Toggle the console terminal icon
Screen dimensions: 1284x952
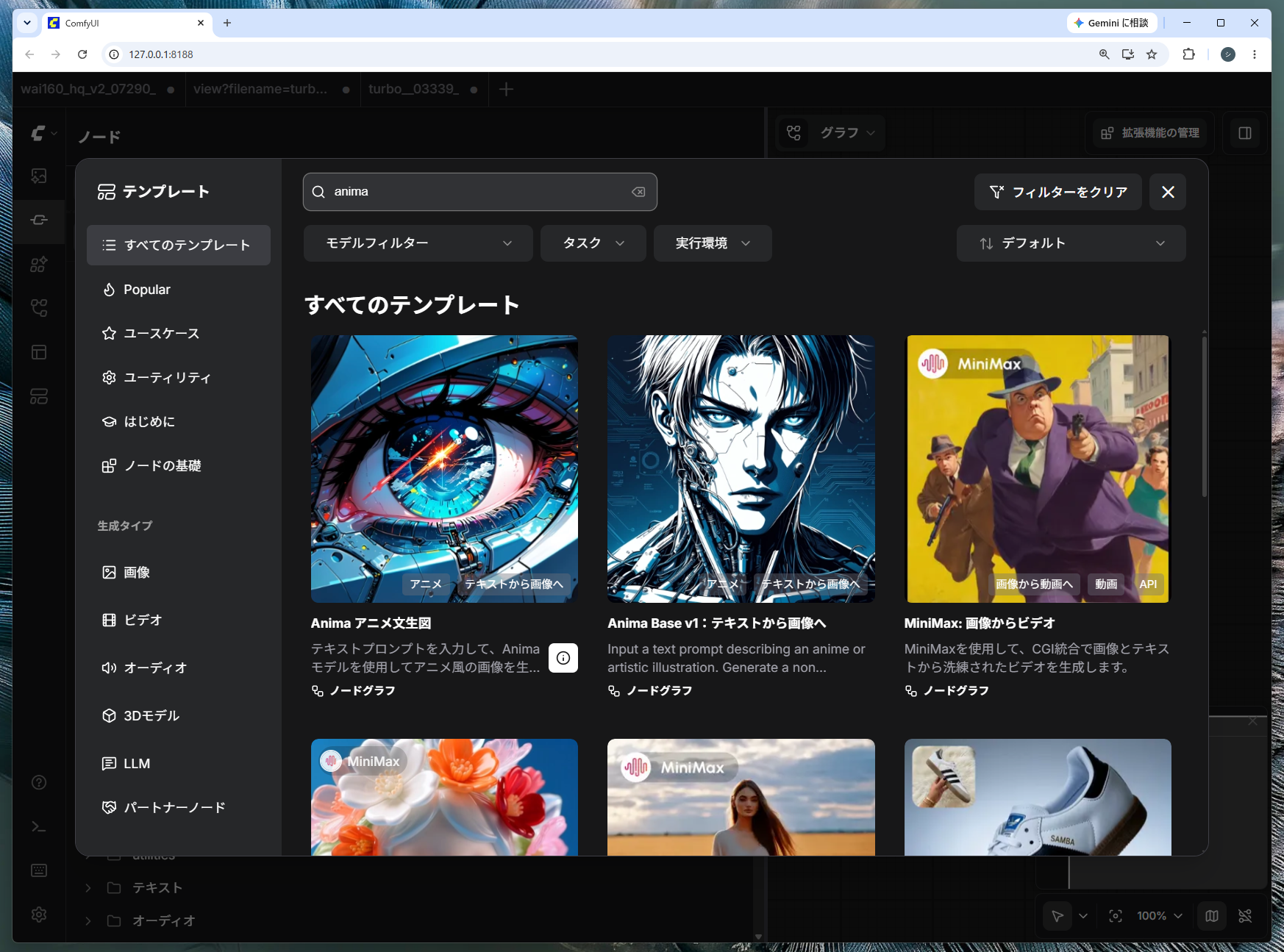(x=39, y=826)
